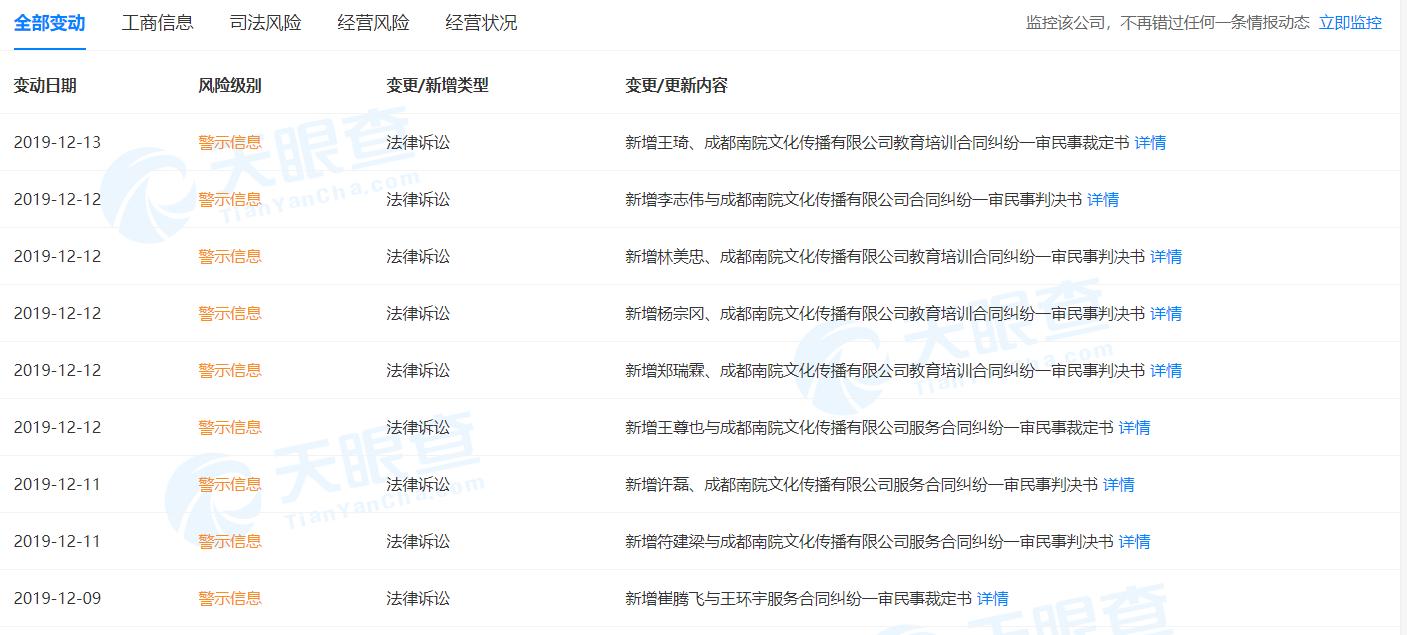Go to the 经营风险 tab
Screen dimensions: 1407x635
click(374, 23)
